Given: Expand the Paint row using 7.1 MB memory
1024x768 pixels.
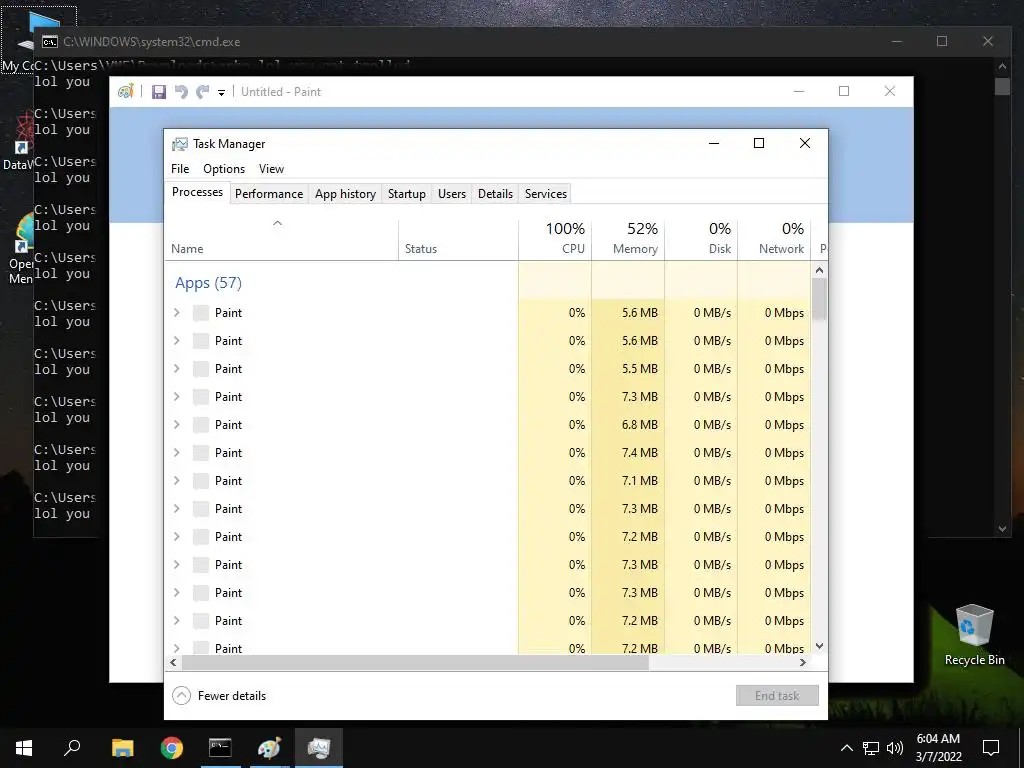Looking at the screenshot, I should (x=176, y=481).
